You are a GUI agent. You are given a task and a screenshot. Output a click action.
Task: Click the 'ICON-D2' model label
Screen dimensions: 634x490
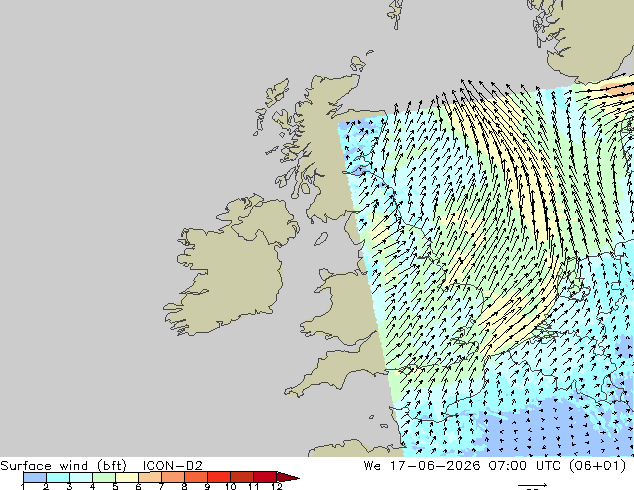(172, 466)
